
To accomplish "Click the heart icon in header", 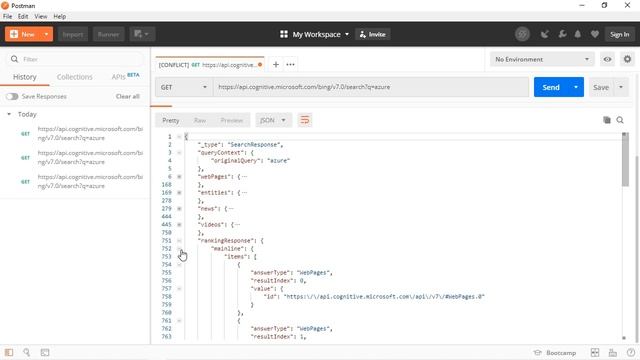I will point(595,34).
